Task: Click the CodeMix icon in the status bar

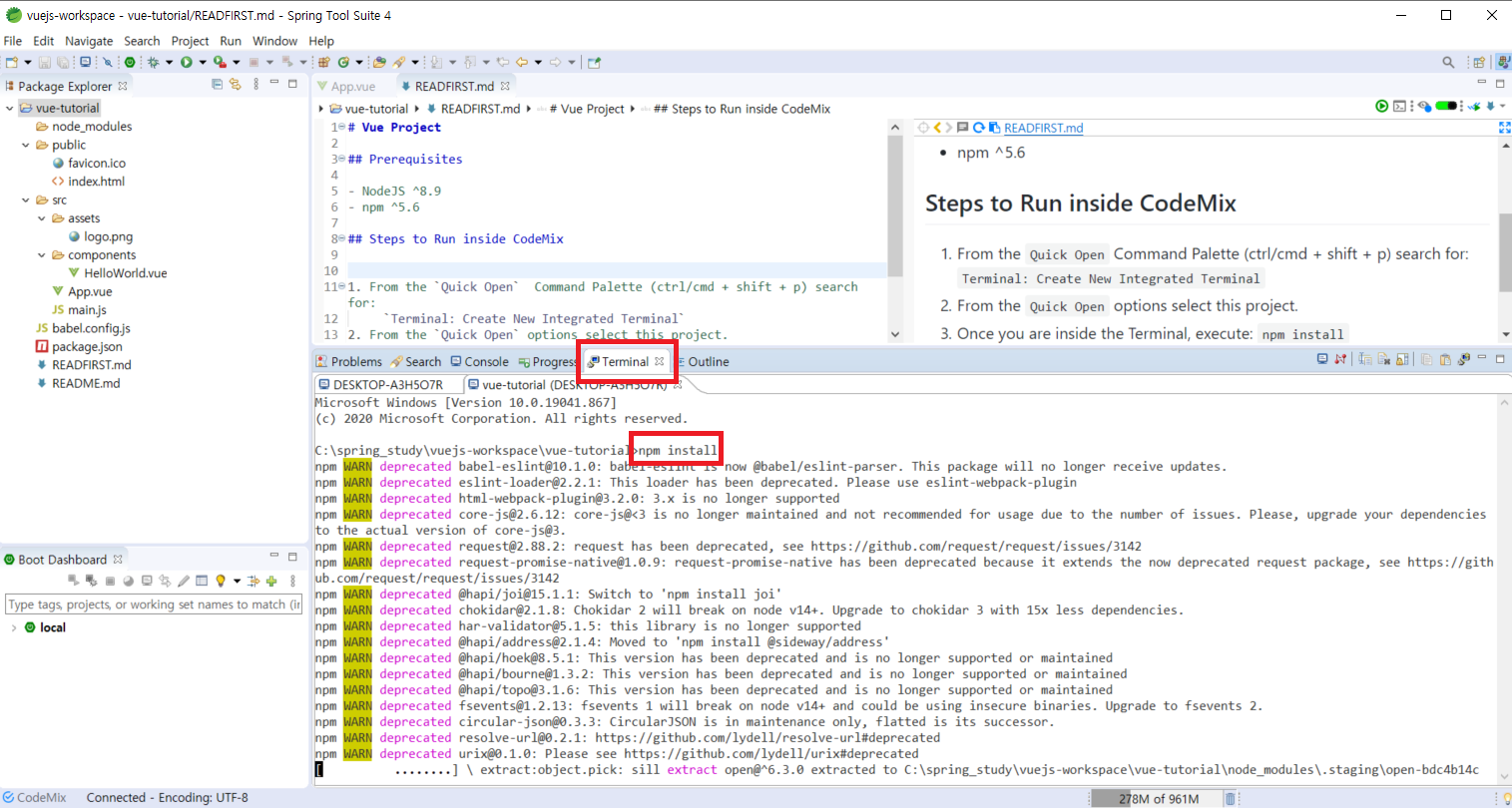Action: (x=10, y=797)
